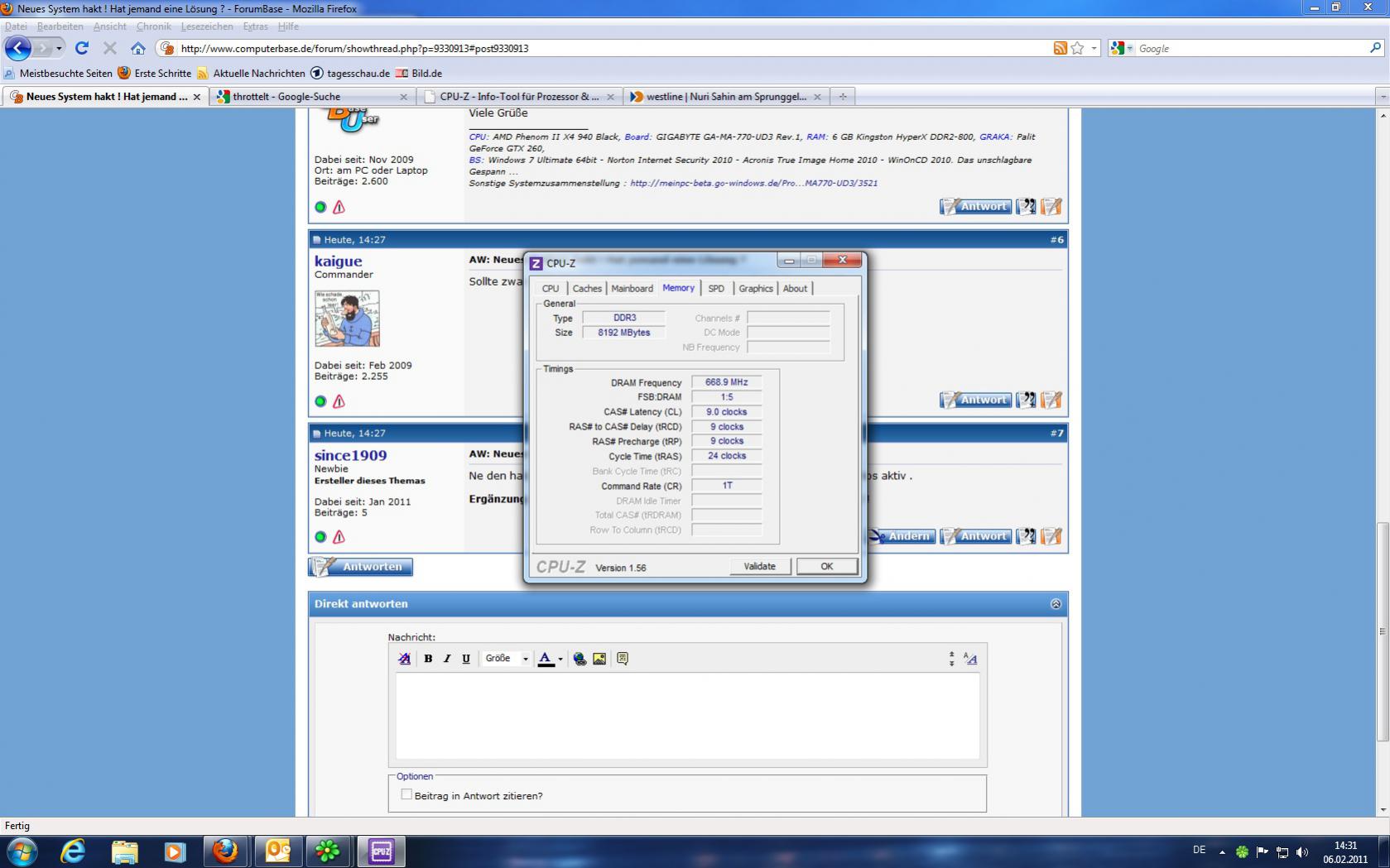Adjust the reply editor size control

point(952,659)
